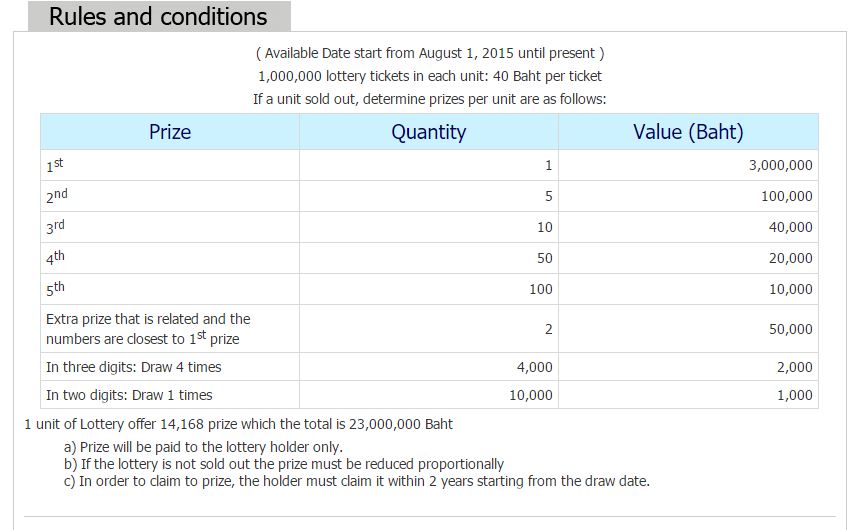This screenshot has width=863, height=530.
Task: Select the Value (Baht) column header
Action: coord(688,132)
